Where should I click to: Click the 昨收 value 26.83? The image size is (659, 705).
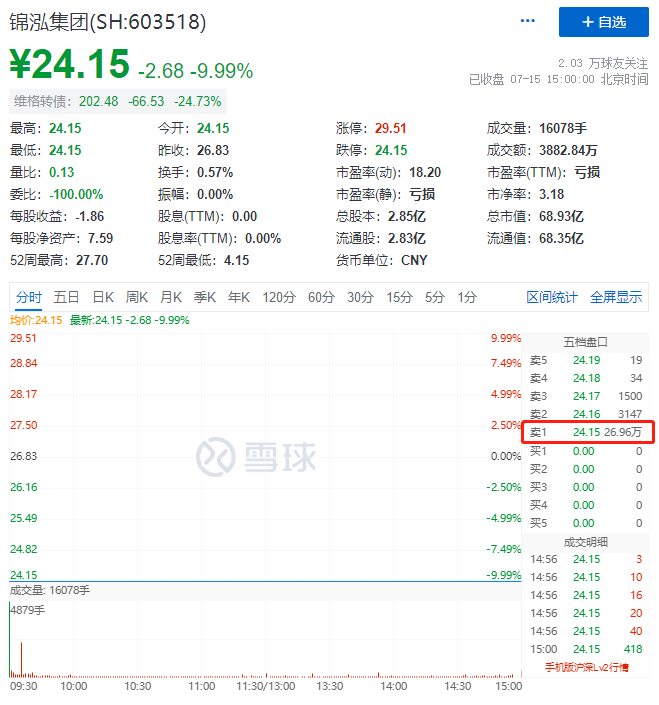[x=213, y=150]
